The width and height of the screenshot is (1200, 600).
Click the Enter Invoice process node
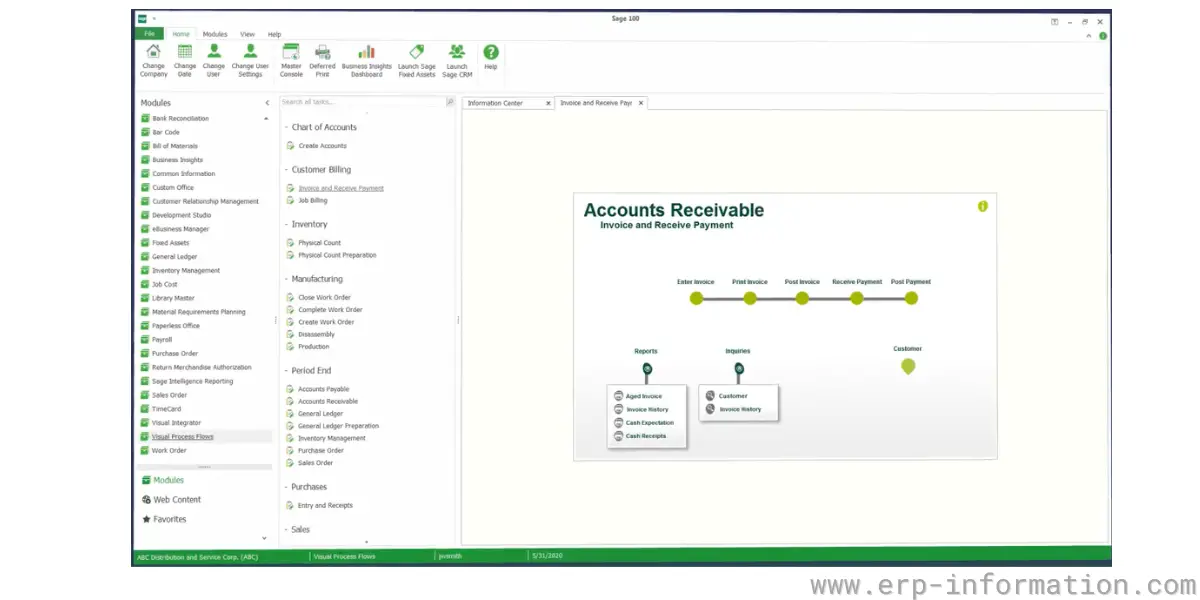(696, 298)
